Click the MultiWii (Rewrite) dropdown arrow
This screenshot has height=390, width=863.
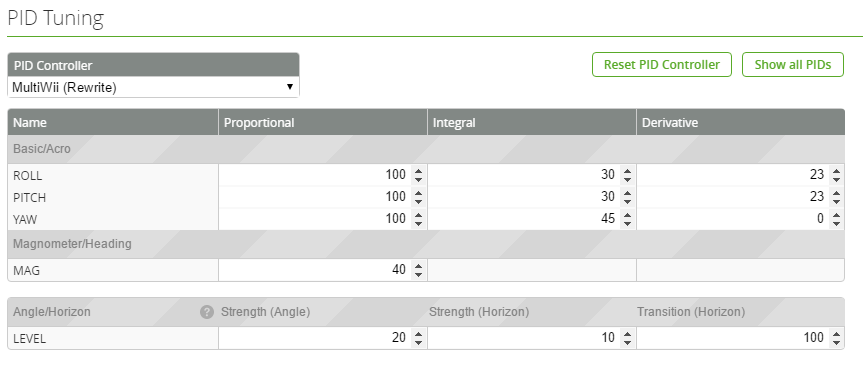pyautogui.click(x=290, y=87)
